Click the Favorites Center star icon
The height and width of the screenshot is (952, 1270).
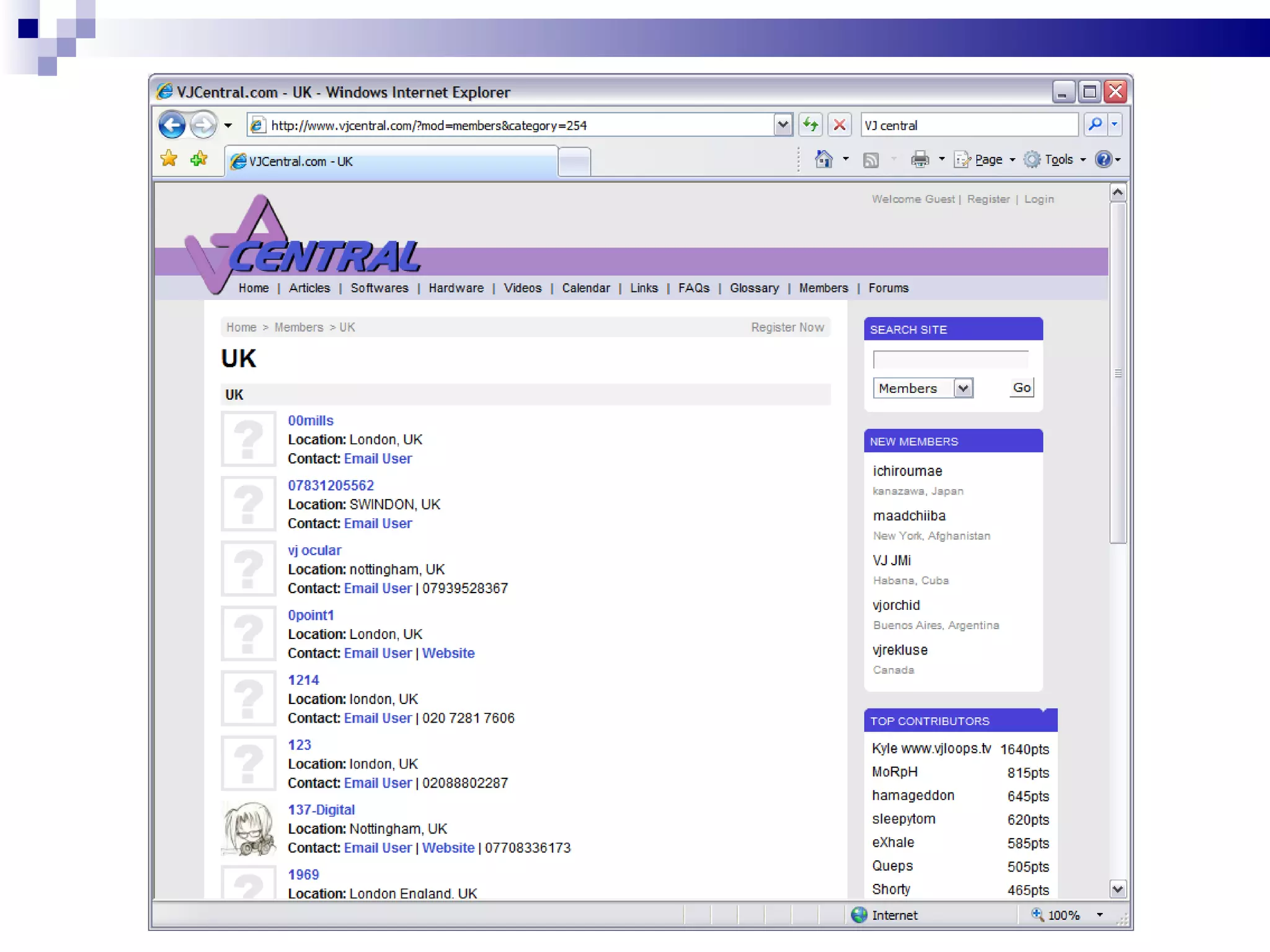point(169,159)
